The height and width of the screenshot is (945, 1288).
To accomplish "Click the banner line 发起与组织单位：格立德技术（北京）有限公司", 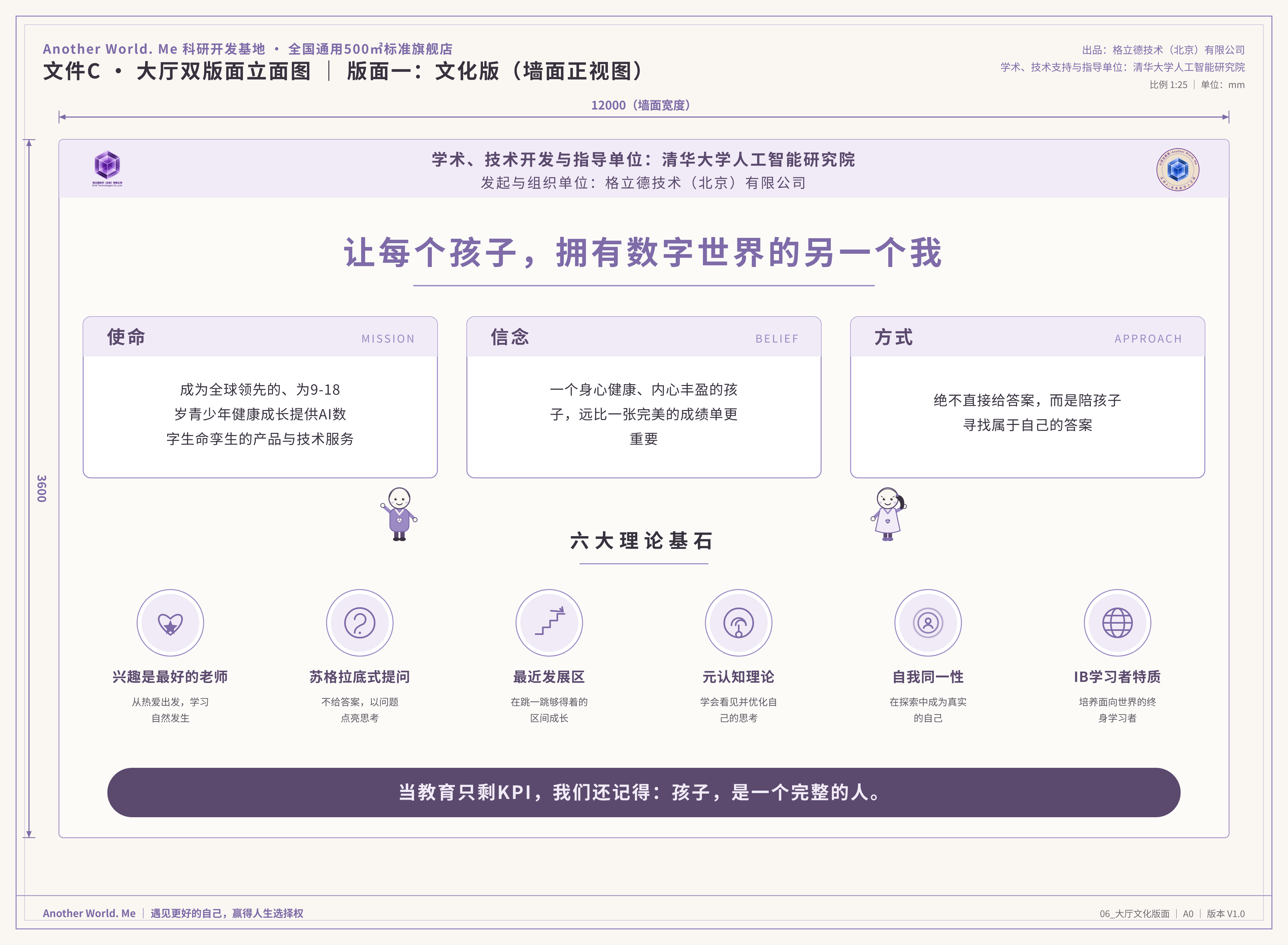I will [644, 183].
